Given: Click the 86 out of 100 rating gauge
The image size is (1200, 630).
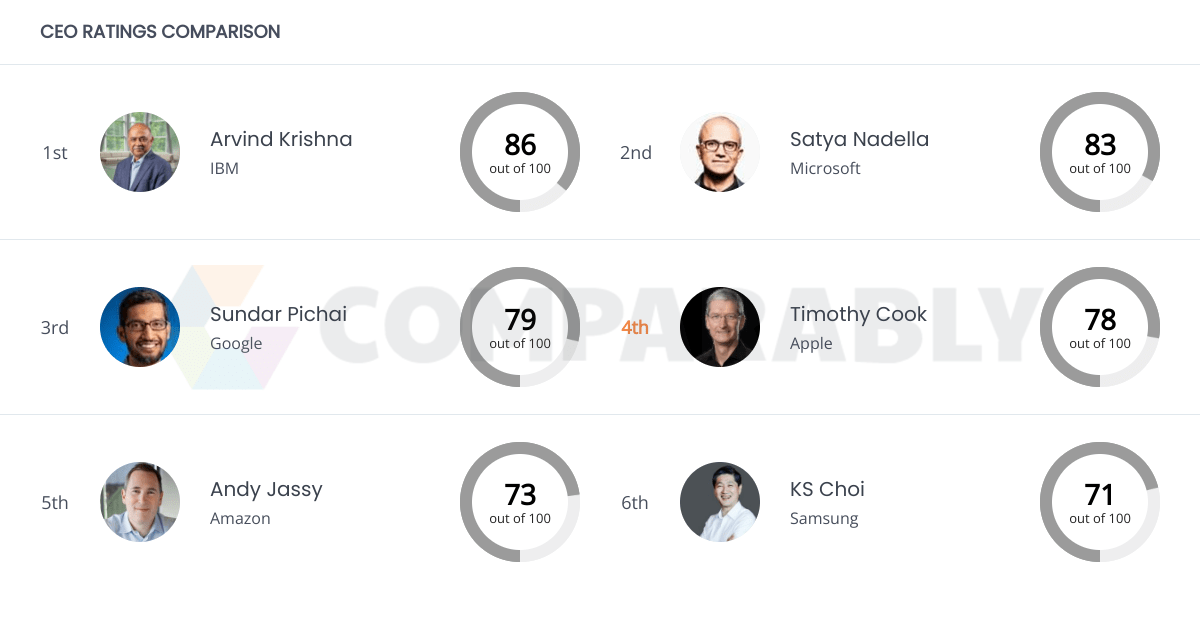Looking at the screenshot, I should tap(520, 152).
